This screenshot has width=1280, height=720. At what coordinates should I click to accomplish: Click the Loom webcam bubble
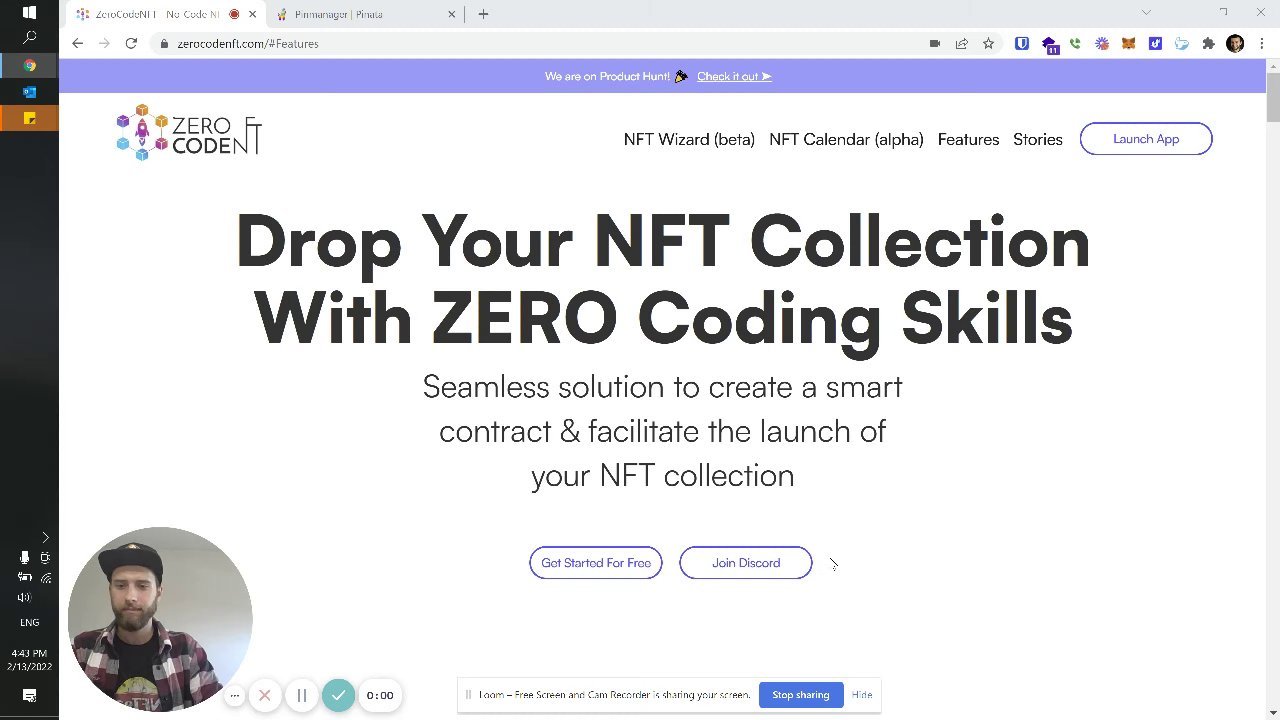[160, 618]
